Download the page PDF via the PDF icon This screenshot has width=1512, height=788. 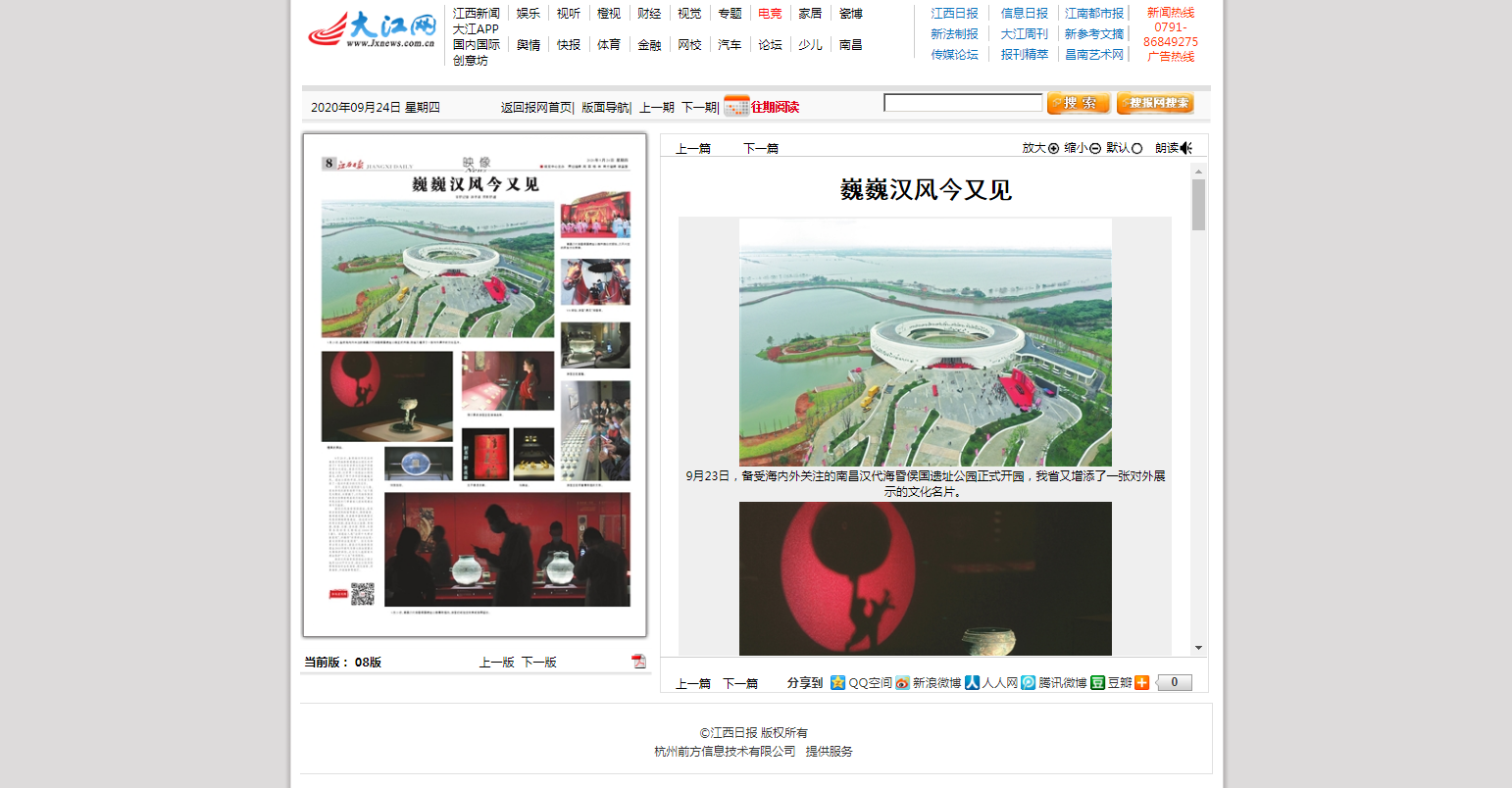click(638, 662)
